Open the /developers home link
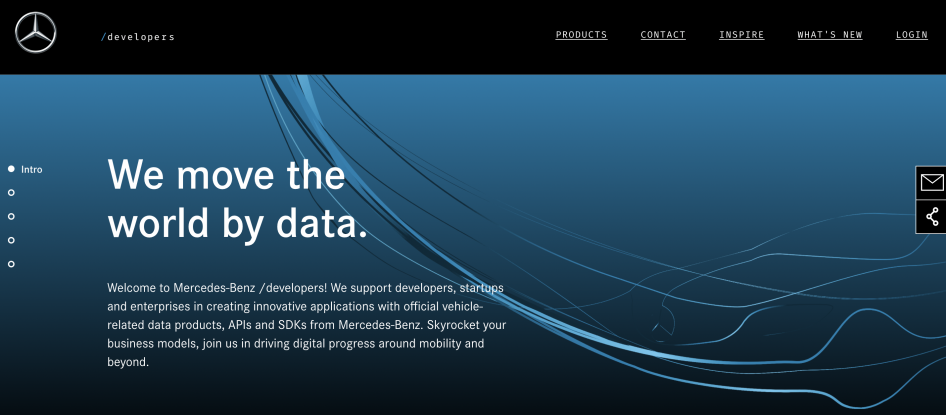The height and width of the screenshot is (415, 946). (x=138, y=37)
